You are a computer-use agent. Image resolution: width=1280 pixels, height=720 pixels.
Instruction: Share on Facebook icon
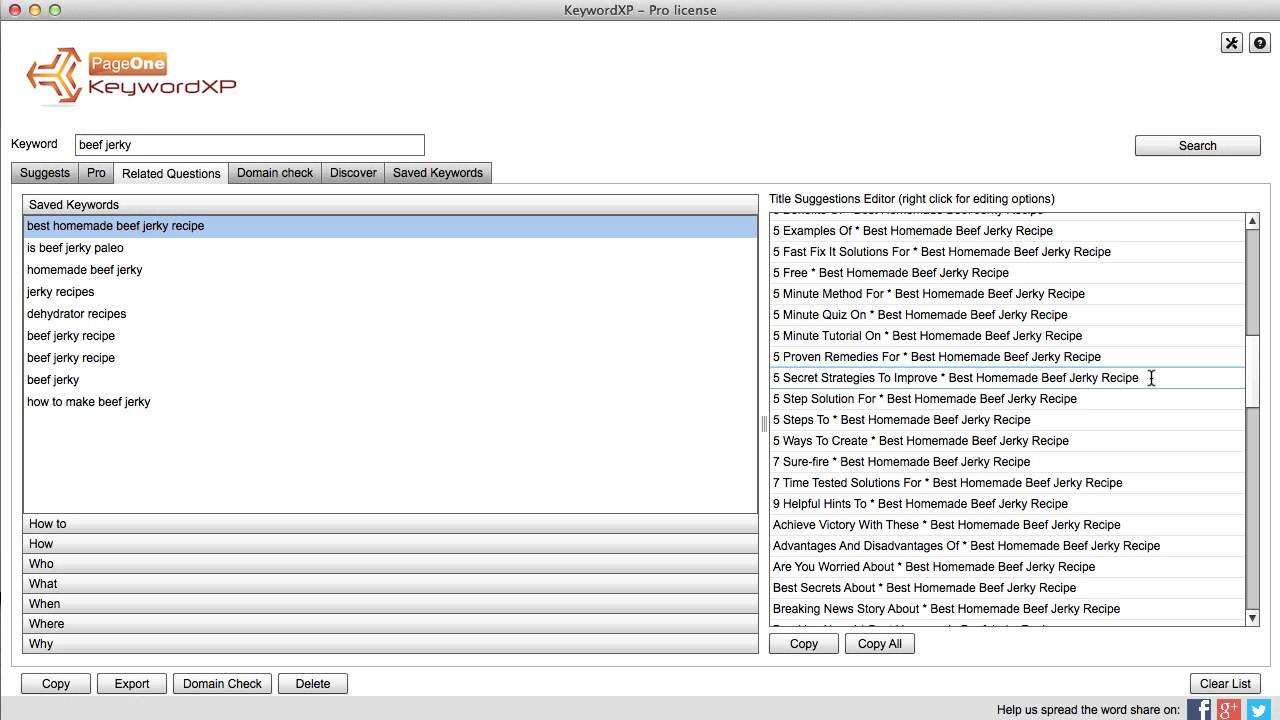[1198, 710]
